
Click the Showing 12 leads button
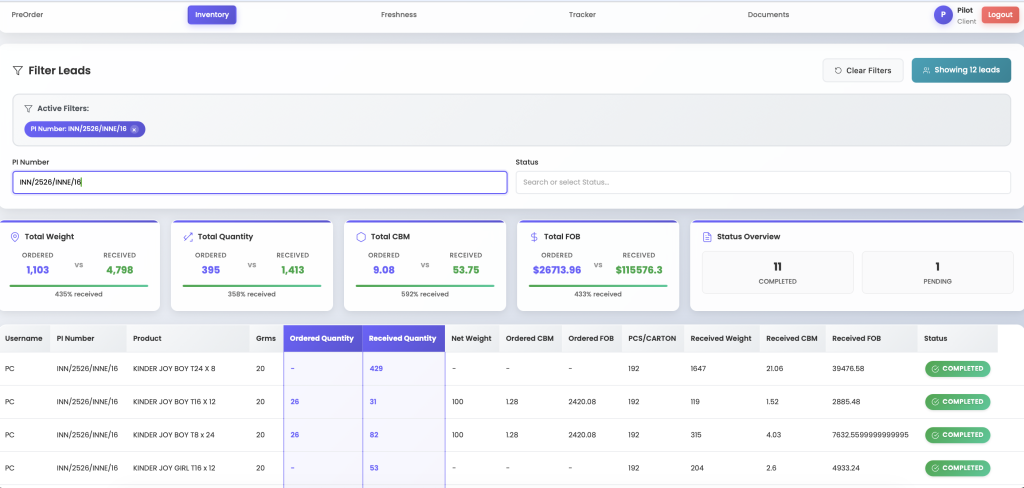click(x=961, y=70)
